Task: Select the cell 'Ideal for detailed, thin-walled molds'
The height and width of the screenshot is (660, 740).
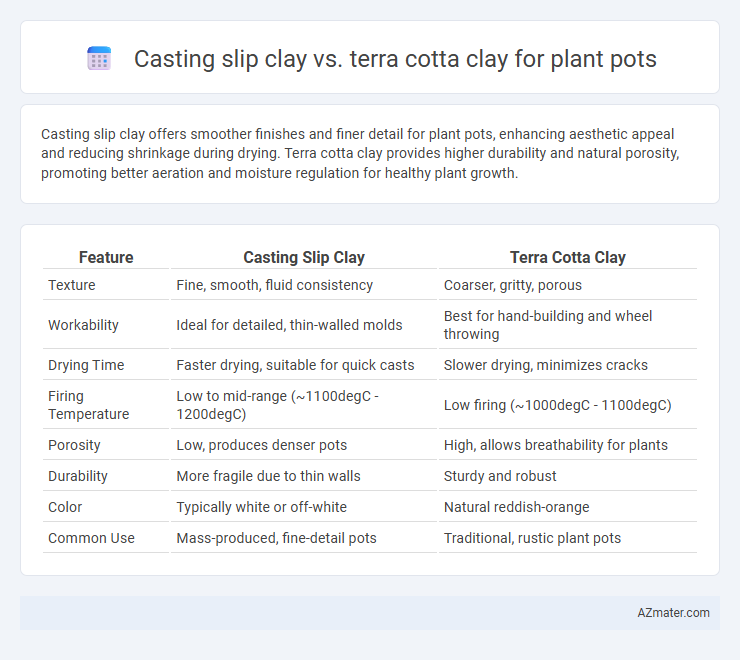Action: point(289,325)
